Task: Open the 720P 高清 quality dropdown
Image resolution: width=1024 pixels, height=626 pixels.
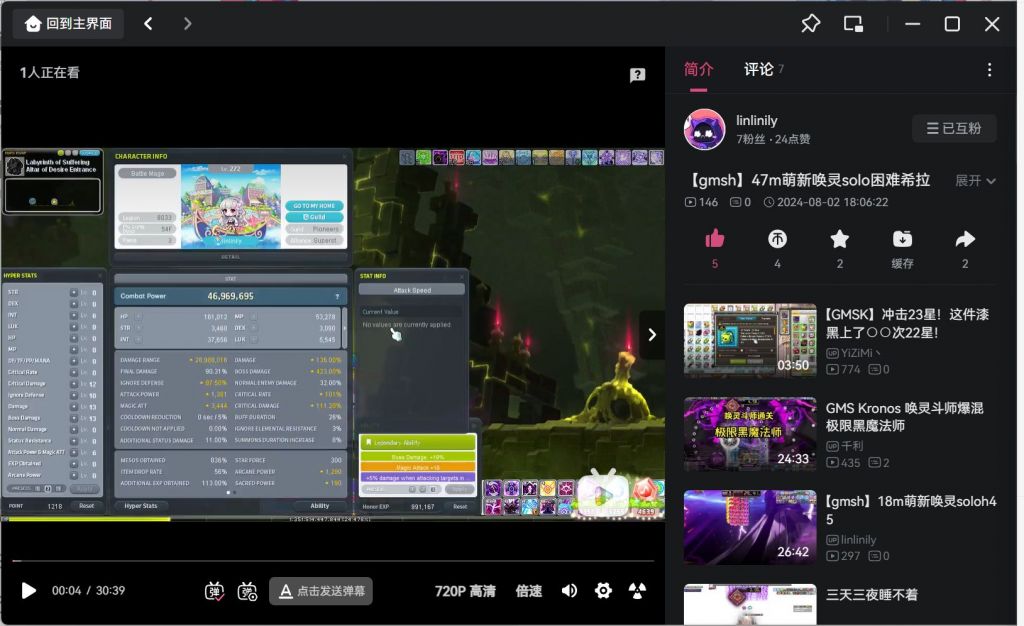Action: coord(465,591)
